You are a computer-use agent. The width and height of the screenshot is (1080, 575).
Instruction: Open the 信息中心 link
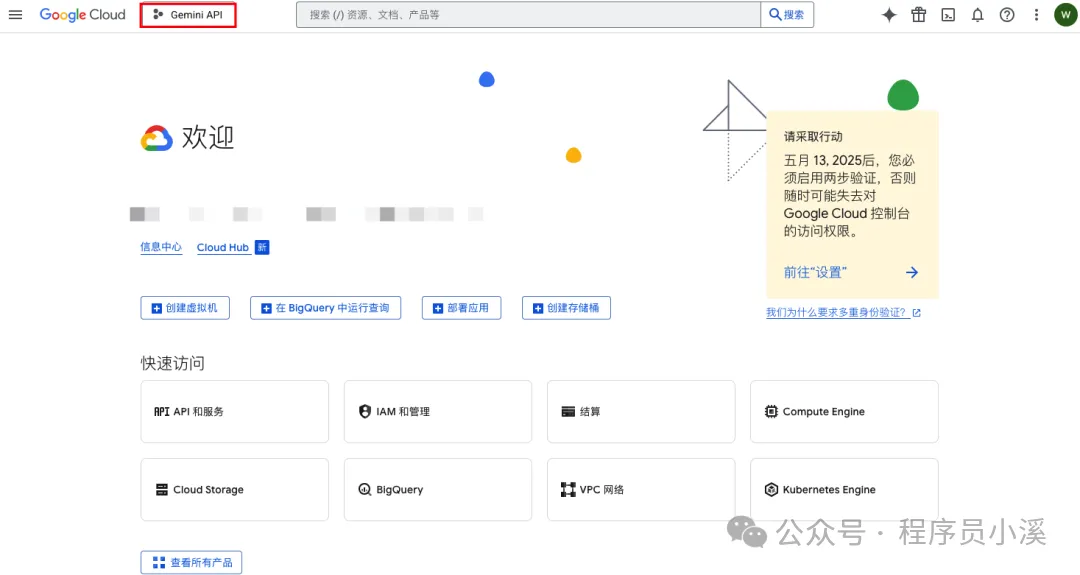coord(161,247)
